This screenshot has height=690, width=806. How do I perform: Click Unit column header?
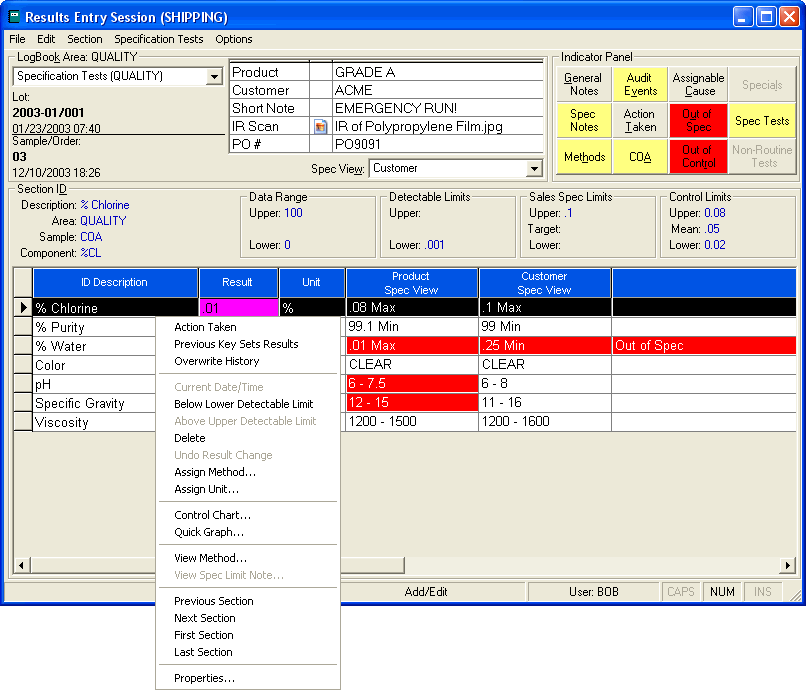pyautogui.click(x=312, y=282)
